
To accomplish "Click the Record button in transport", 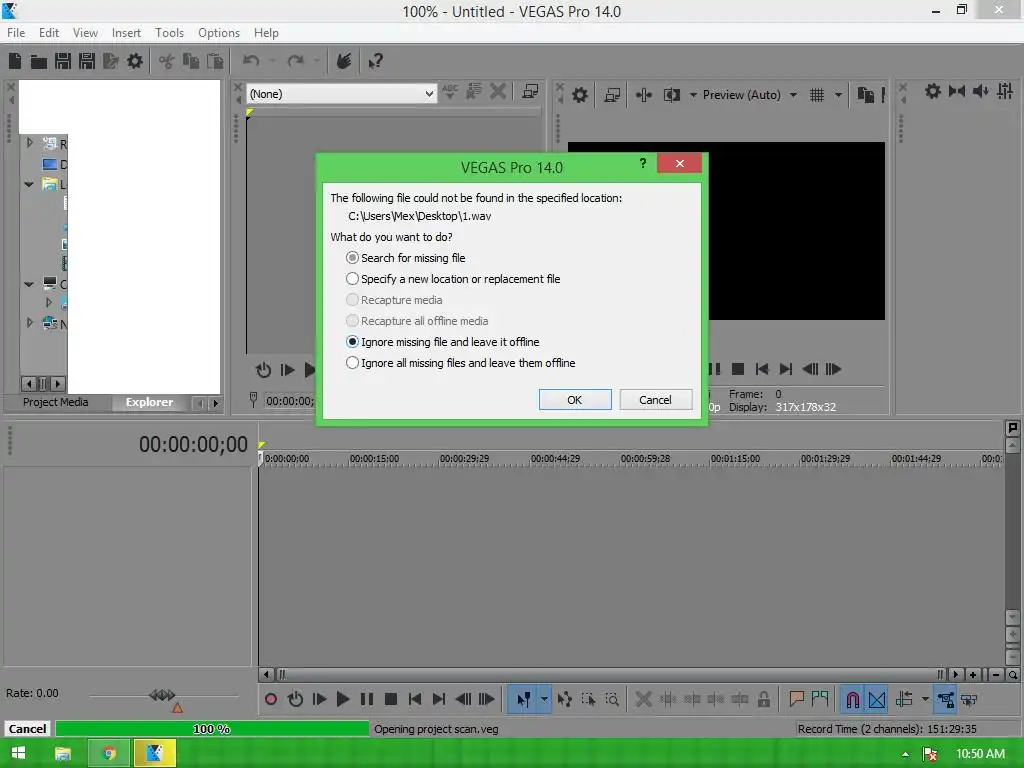I will pyautogui.click(x=271, y=699).
